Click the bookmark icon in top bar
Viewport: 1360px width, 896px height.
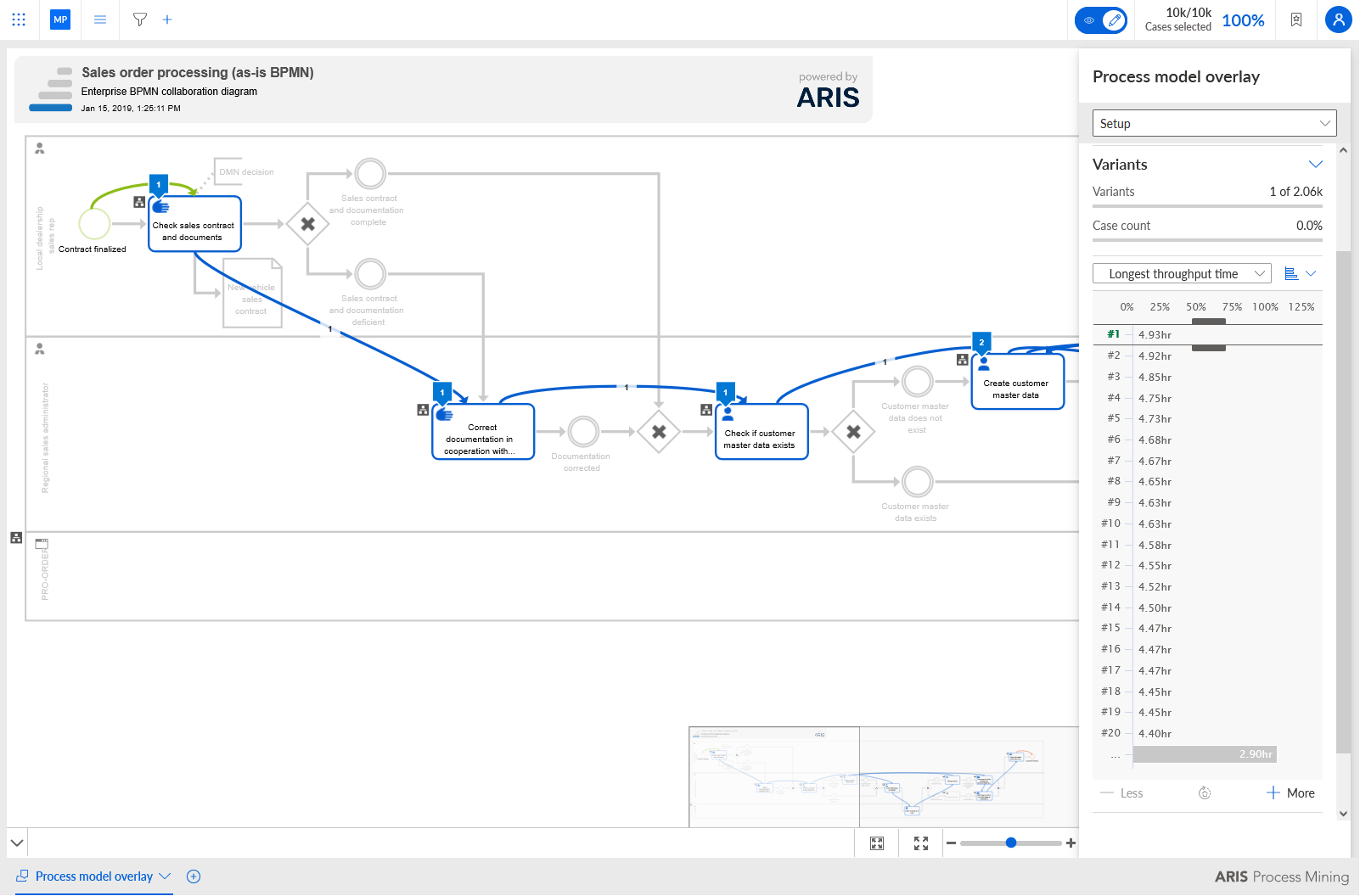point(1296,20)
